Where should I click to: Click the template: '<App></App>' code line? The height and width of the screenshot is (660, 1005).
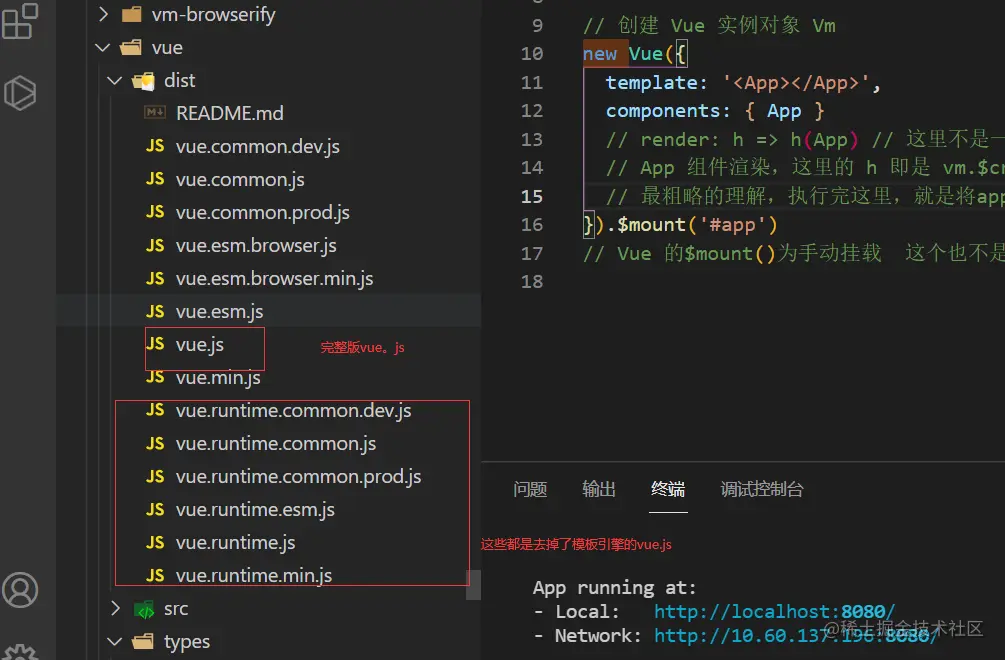pyautogui.click(x=743, y=83)
